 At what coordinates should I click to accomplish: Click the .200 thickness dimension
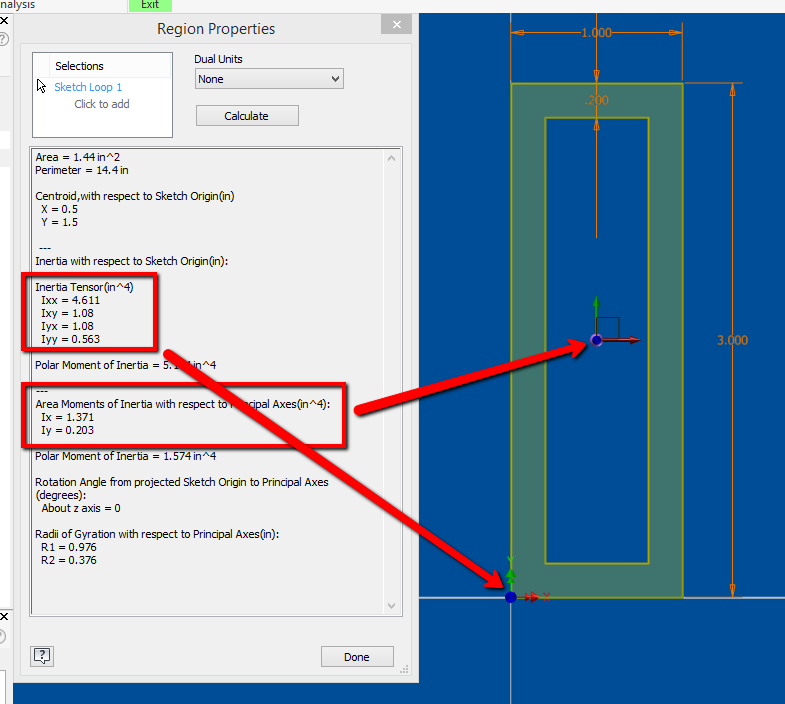[x=597, y=100]
